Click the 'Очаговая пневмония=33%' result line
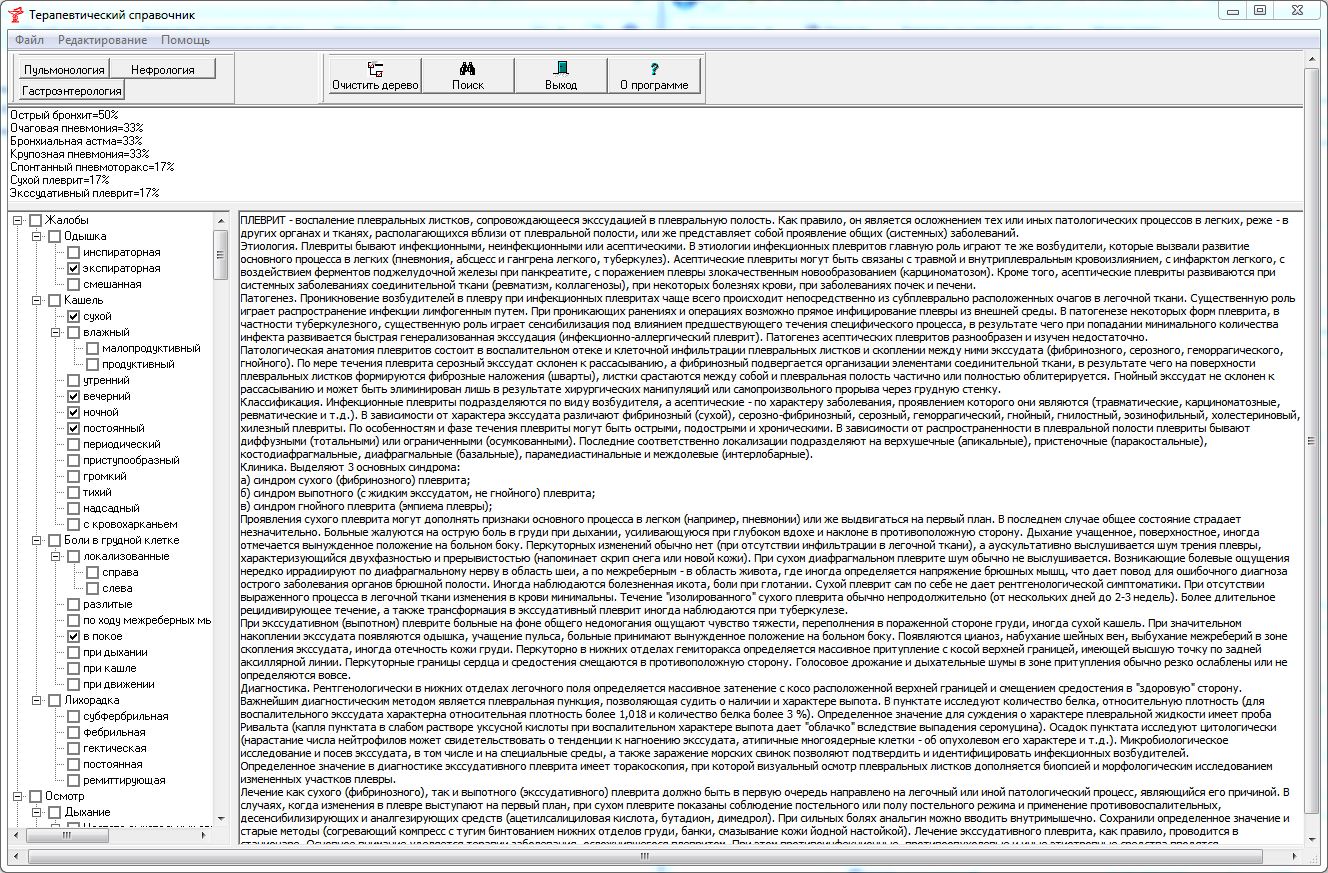This screenshot has height=873, width=1328. tap(77, 129)
